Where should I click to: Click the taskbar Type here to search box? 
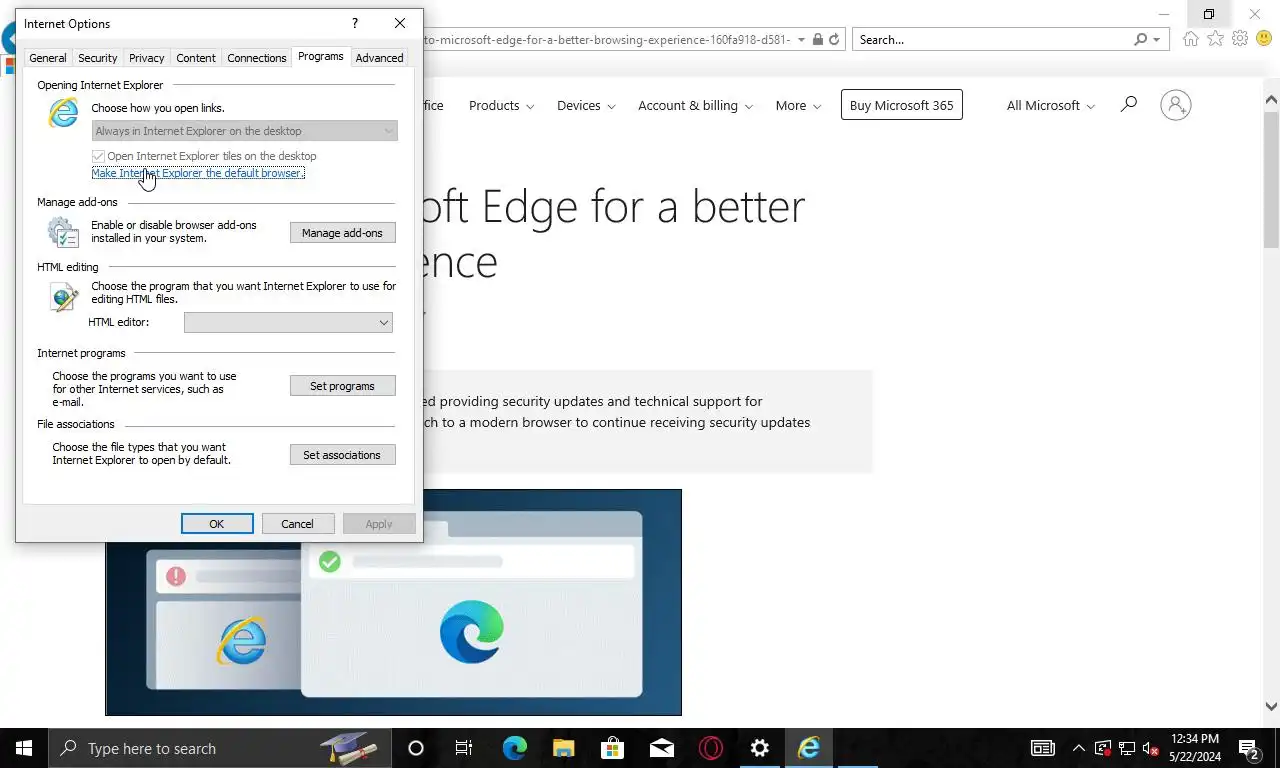(x=220, y=748)
